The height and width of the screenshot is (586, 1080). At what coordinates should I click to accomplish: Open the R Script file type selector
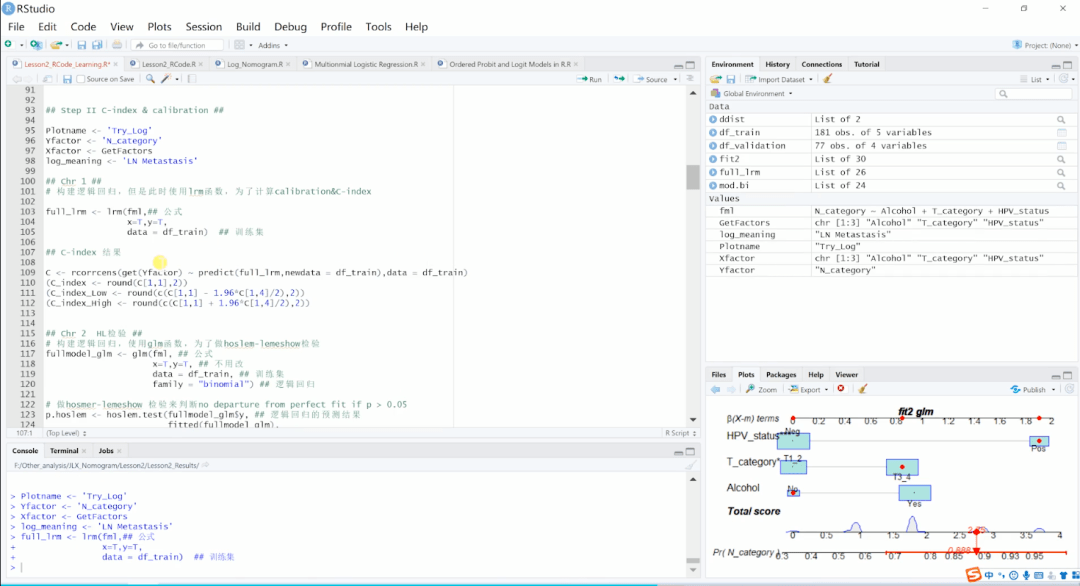680,433
